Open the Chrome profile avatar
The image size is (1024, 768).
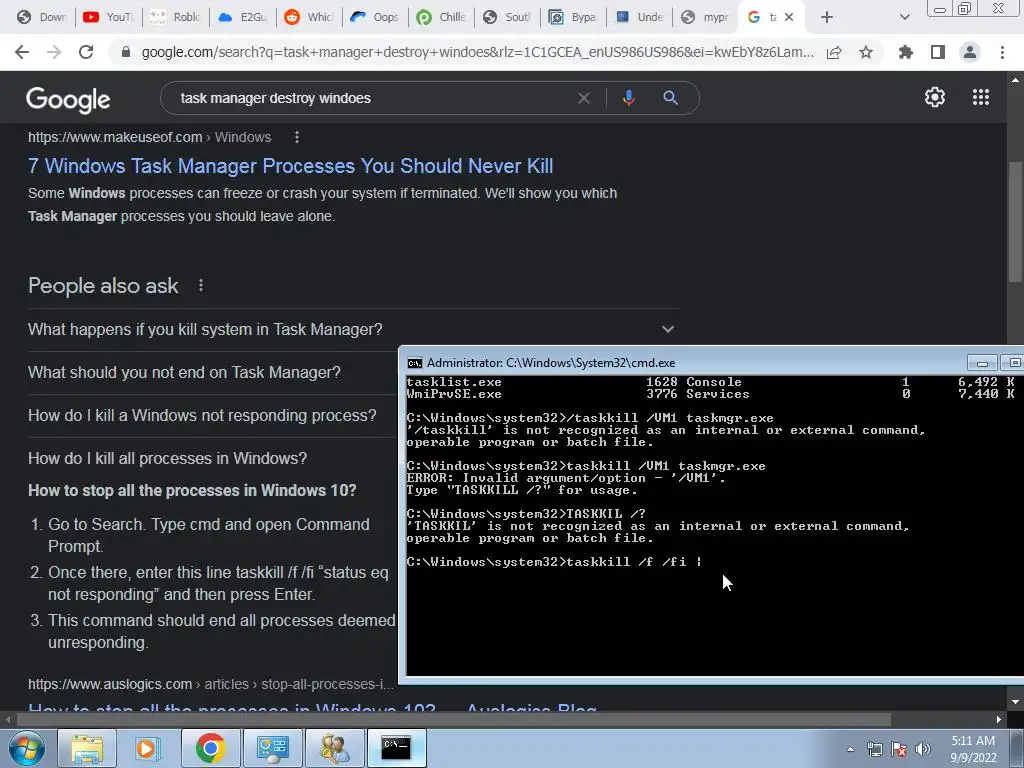coord(970,52)
